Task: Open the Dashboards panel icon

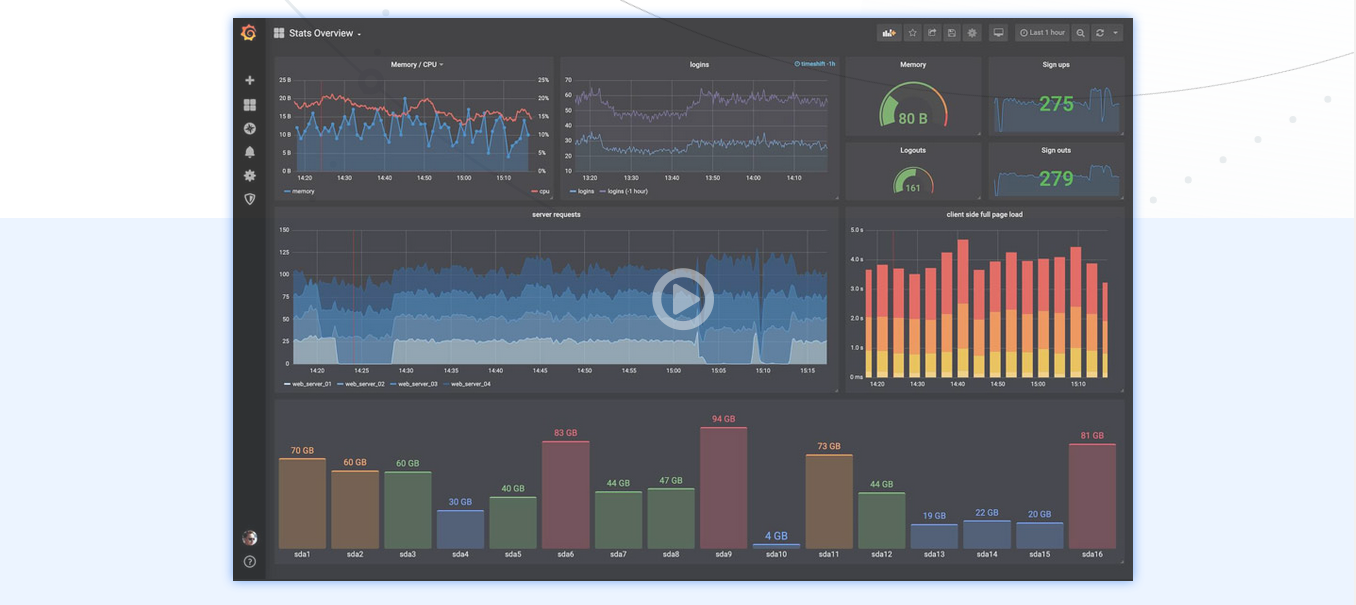Action: pos(249,104)
